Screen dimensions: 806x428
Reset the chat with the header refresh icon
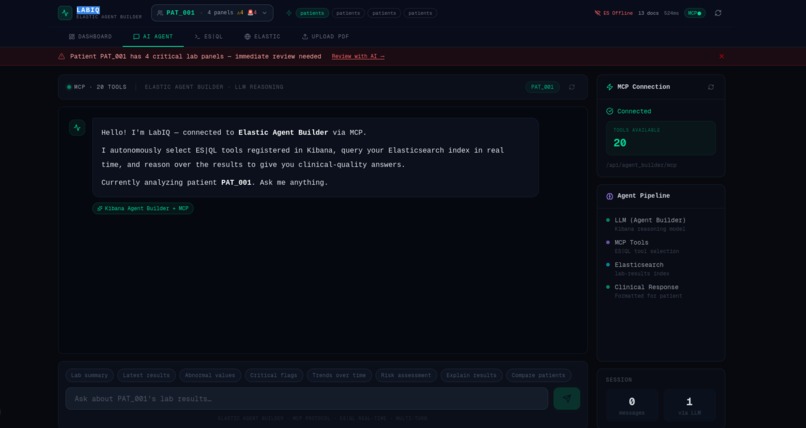point(572,87)
